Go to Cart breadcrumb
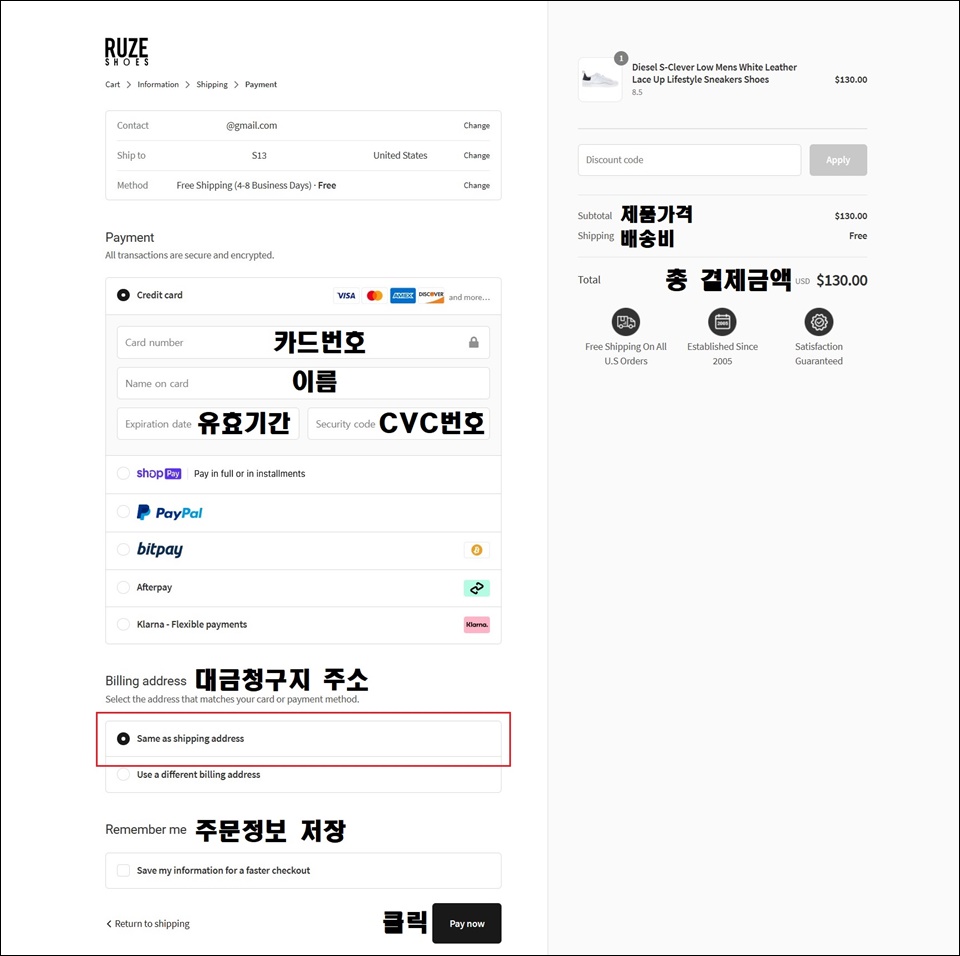Screen dimensions: 960x956 pyautogui.click(x=113, y=85)
